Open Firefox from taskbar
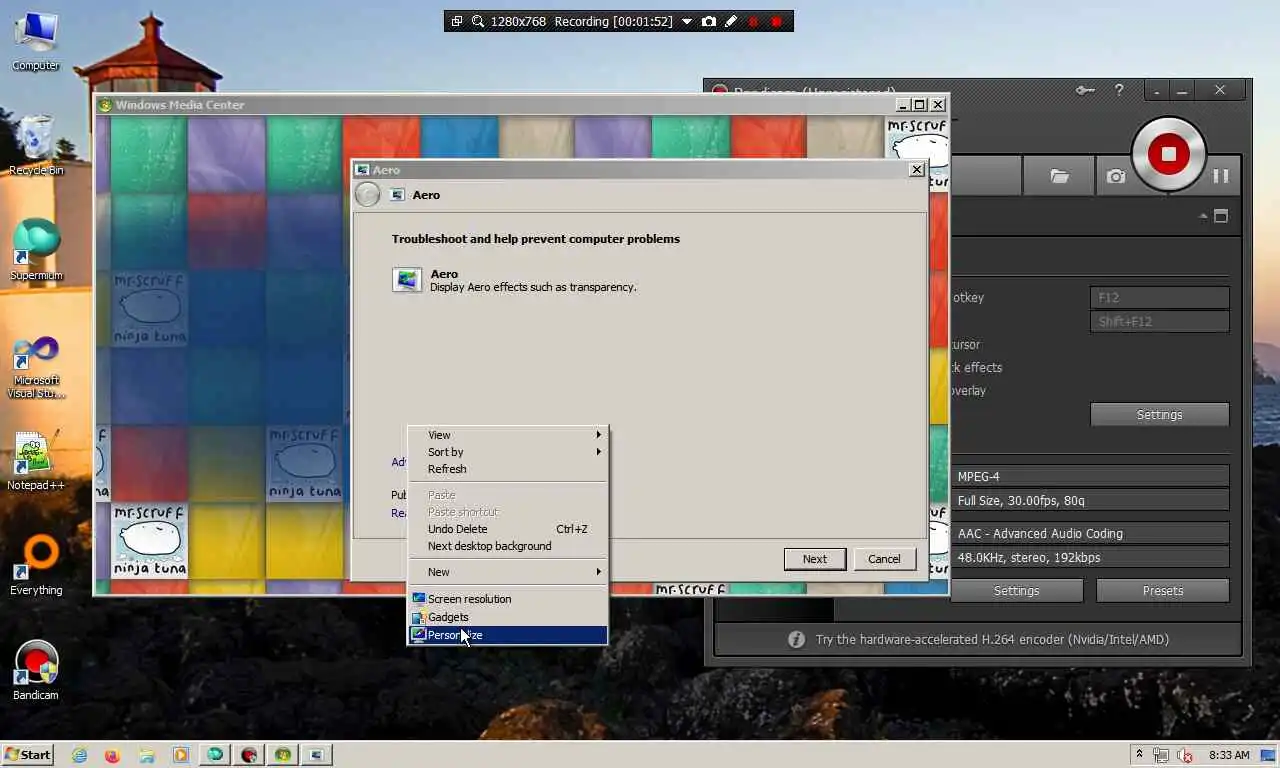 112,755
